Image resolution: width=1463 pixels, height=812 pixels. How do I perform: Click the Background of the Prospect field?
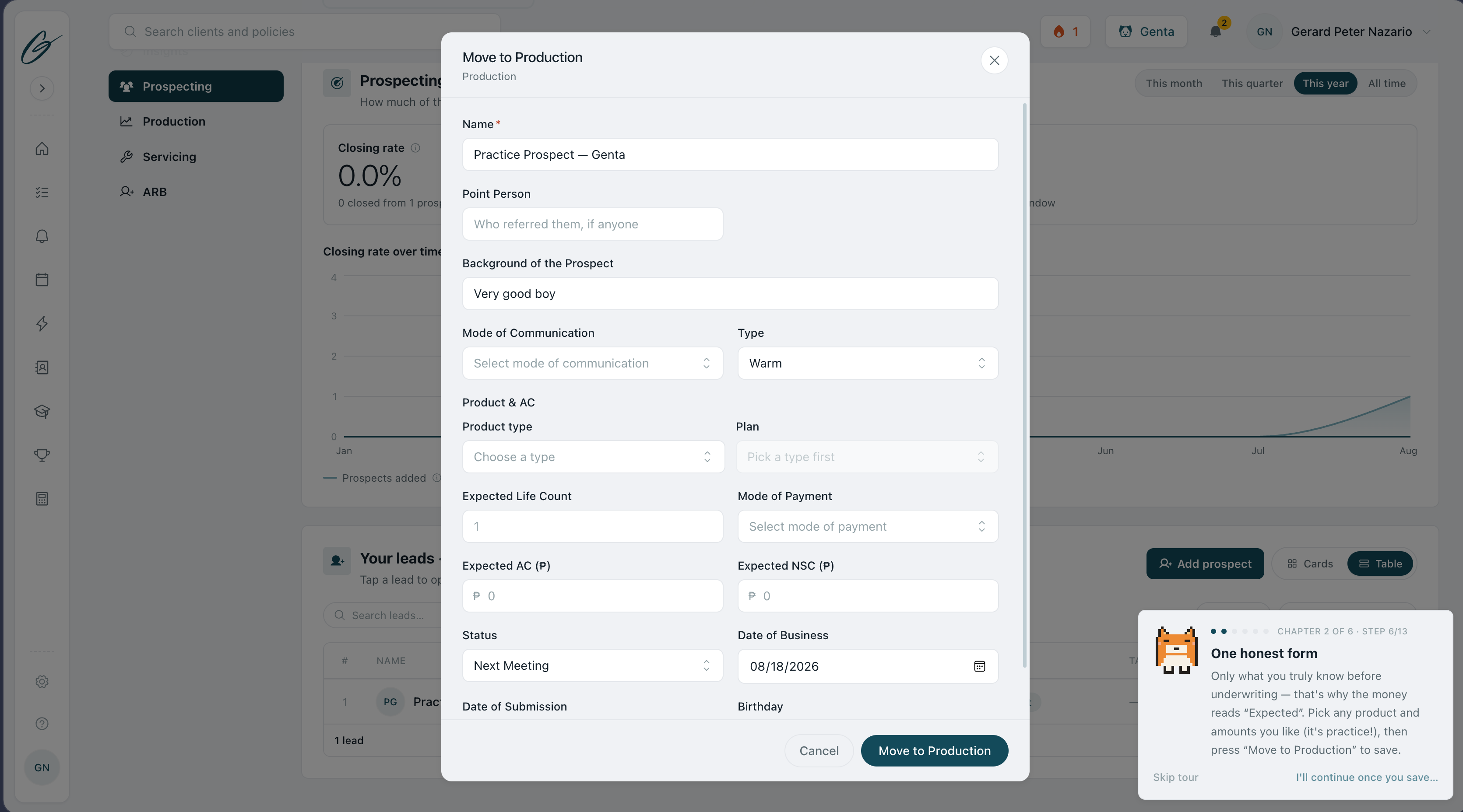pyautogui.click(x=730, y=294)
